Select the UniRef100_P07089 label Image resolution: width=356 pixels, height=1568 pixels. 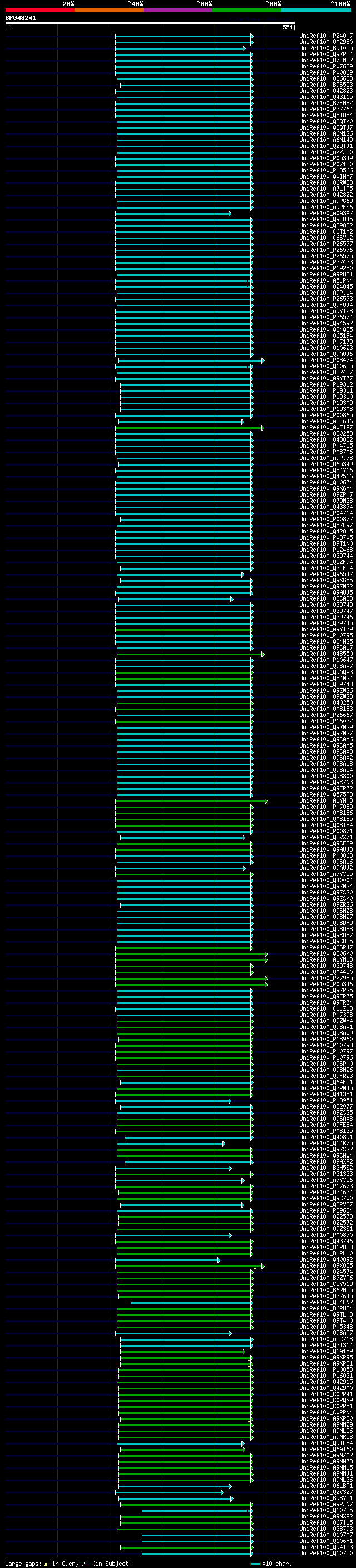click(326, 807)
